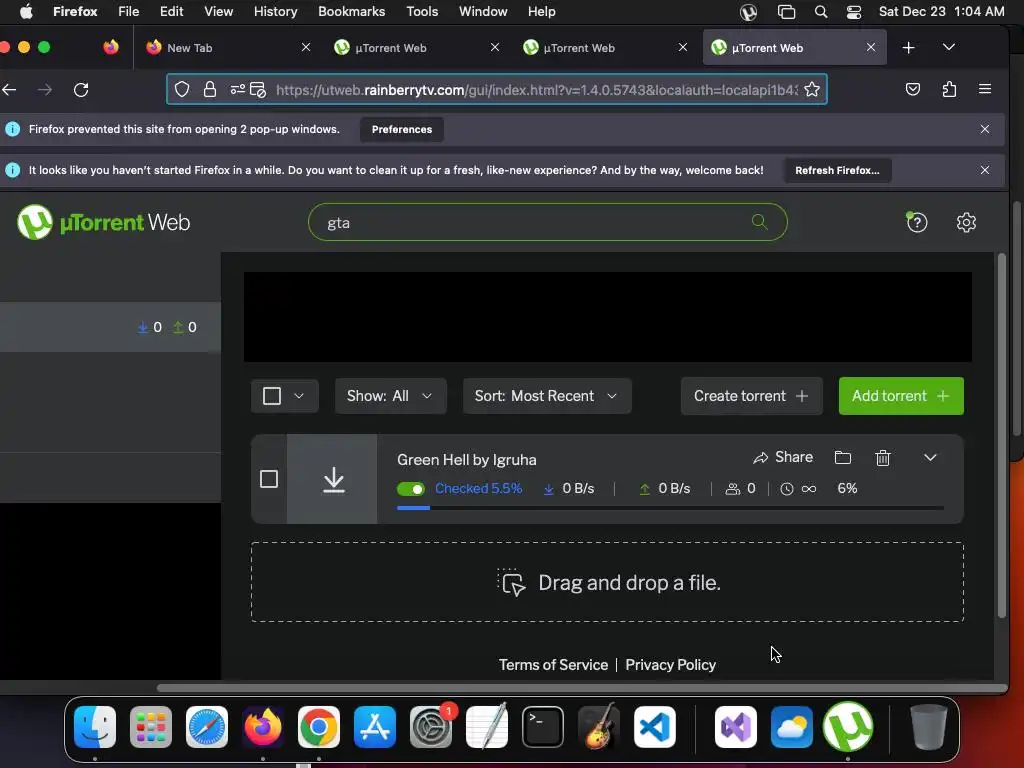Dismiss the pop-up blocked notification bar
1024x768 pixels.
(x=985, y=129)
